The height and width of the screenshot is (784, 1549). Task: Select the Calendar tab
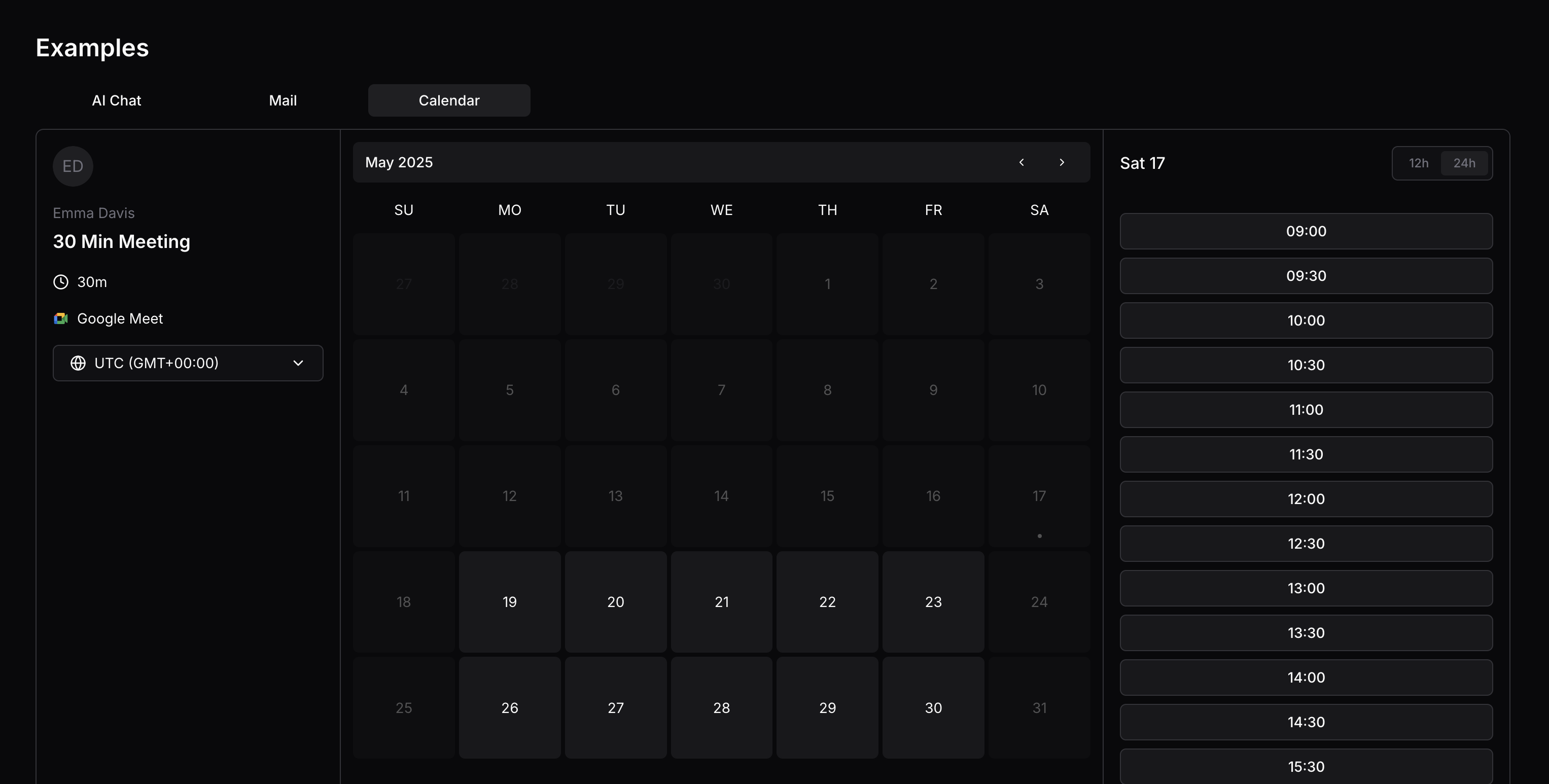pos(448,100)
